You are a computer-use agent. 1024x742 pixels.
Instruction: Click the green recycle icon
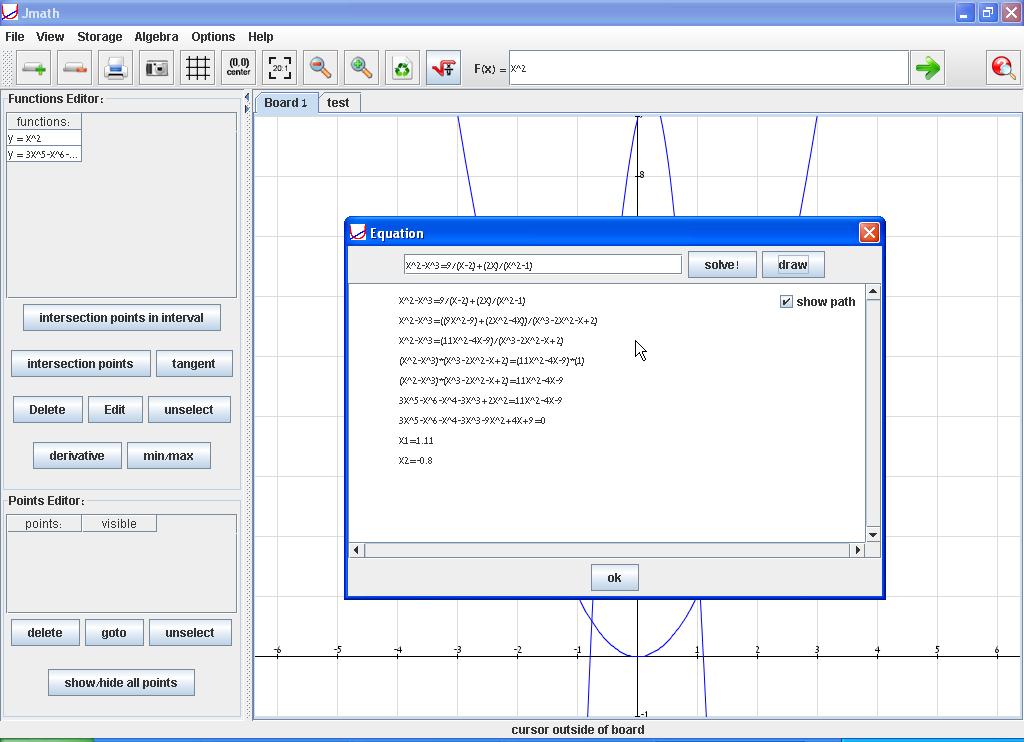(x=402, y=68)
